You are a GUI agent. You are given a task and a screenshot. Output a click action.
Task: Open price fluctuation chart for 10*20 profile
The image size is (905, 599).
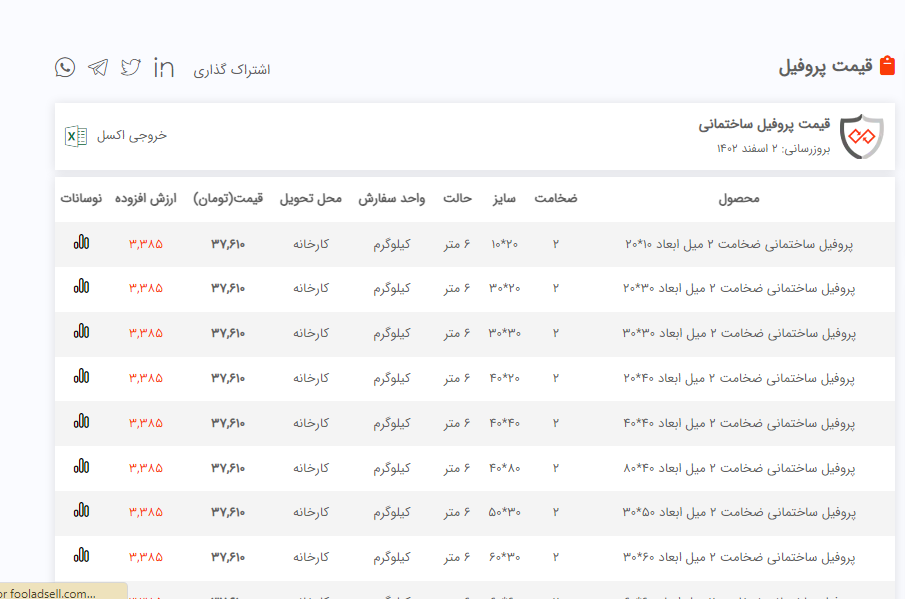click(81, 242)
